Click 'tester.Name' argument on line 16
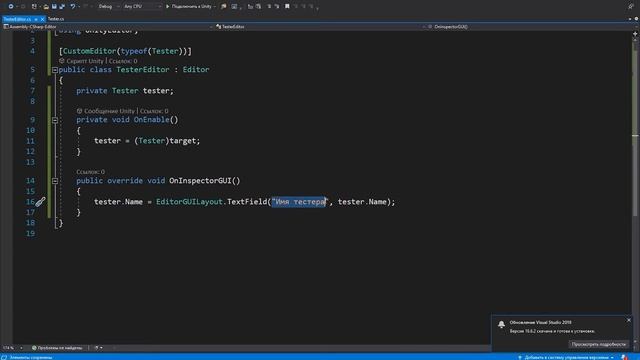This screenshot has height=360, width=640. [x=362, y=202]
